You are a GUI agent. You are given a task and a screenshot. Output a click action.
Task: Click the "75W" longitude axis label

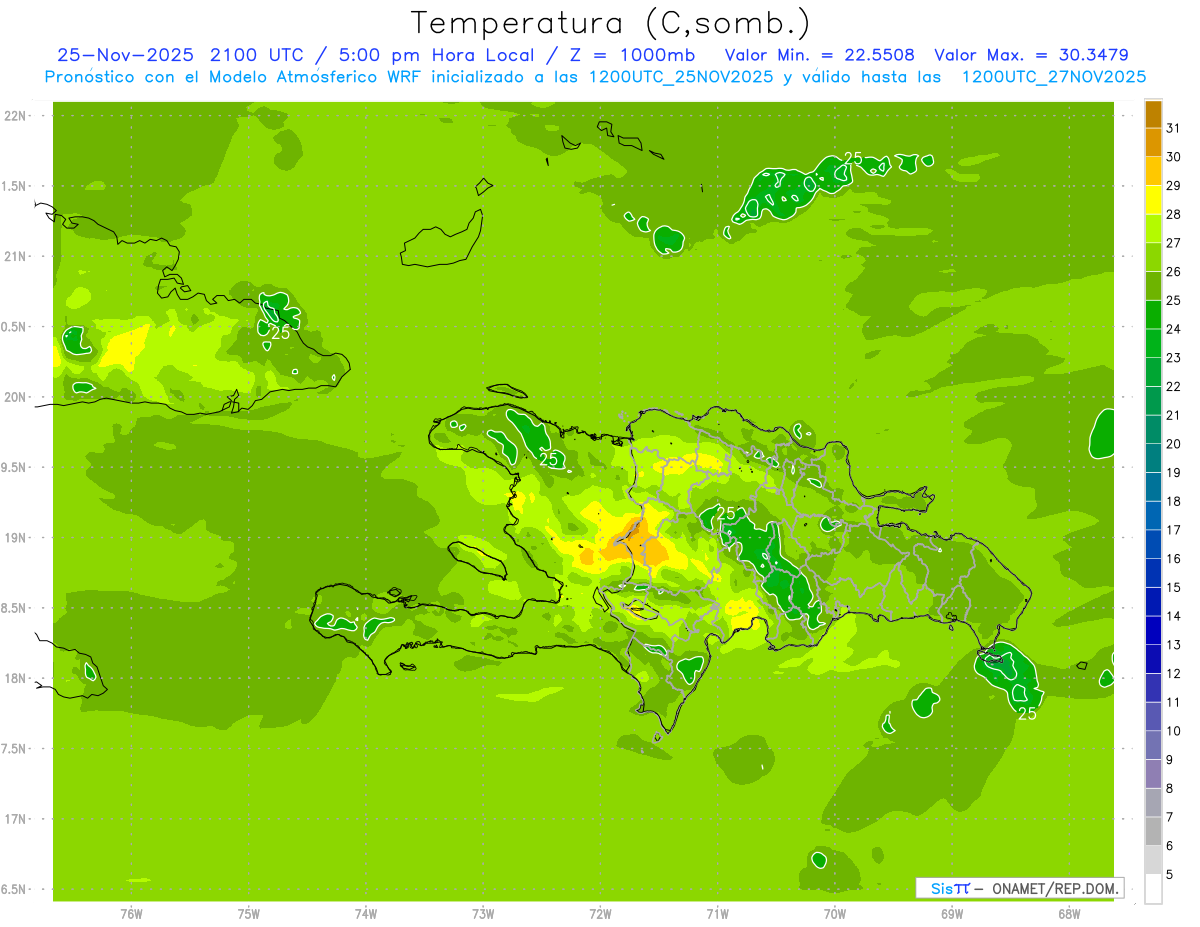point(249,914)
